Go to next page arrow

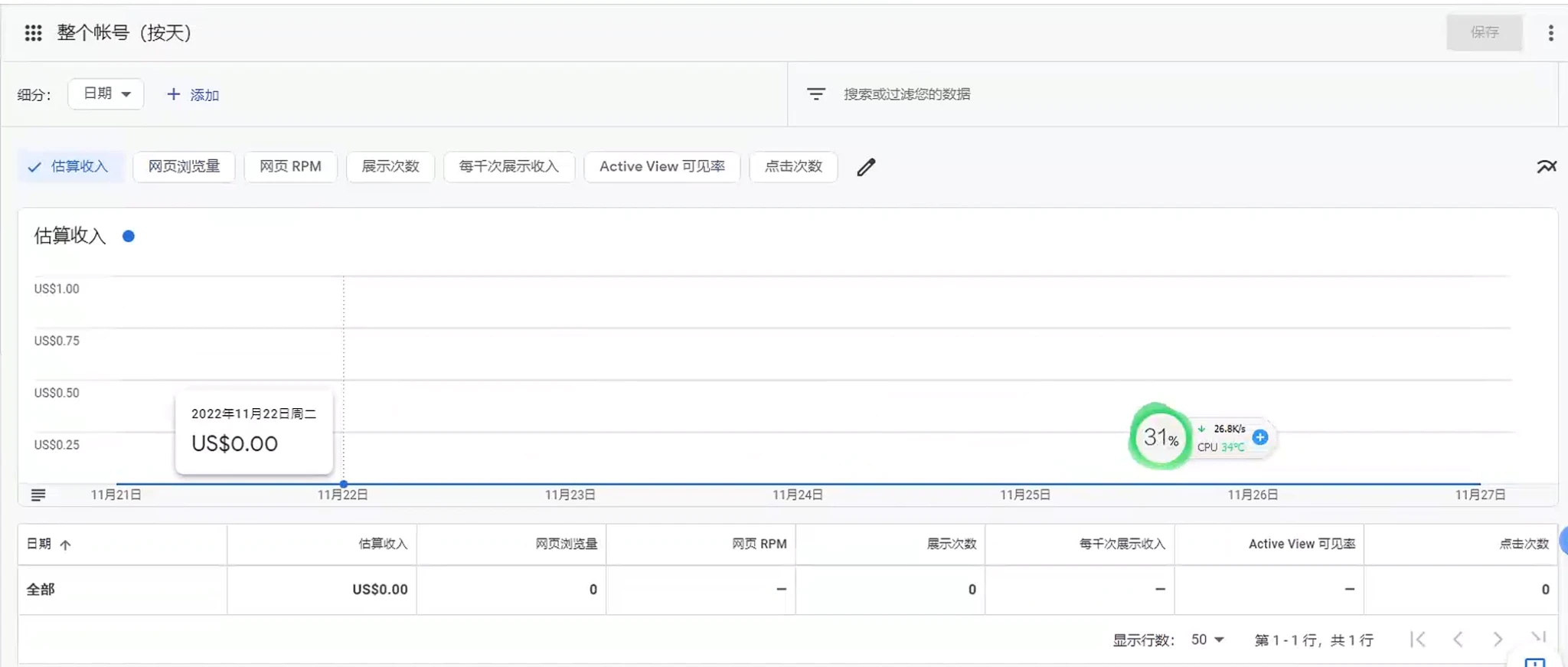coord(1498,639)
